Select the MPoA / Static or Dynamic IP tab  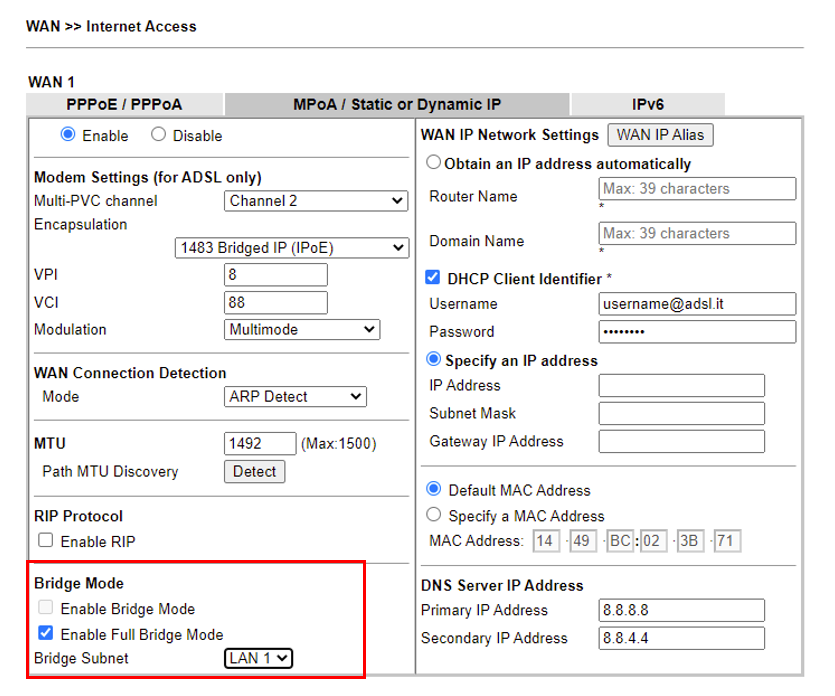coord(397,104)
